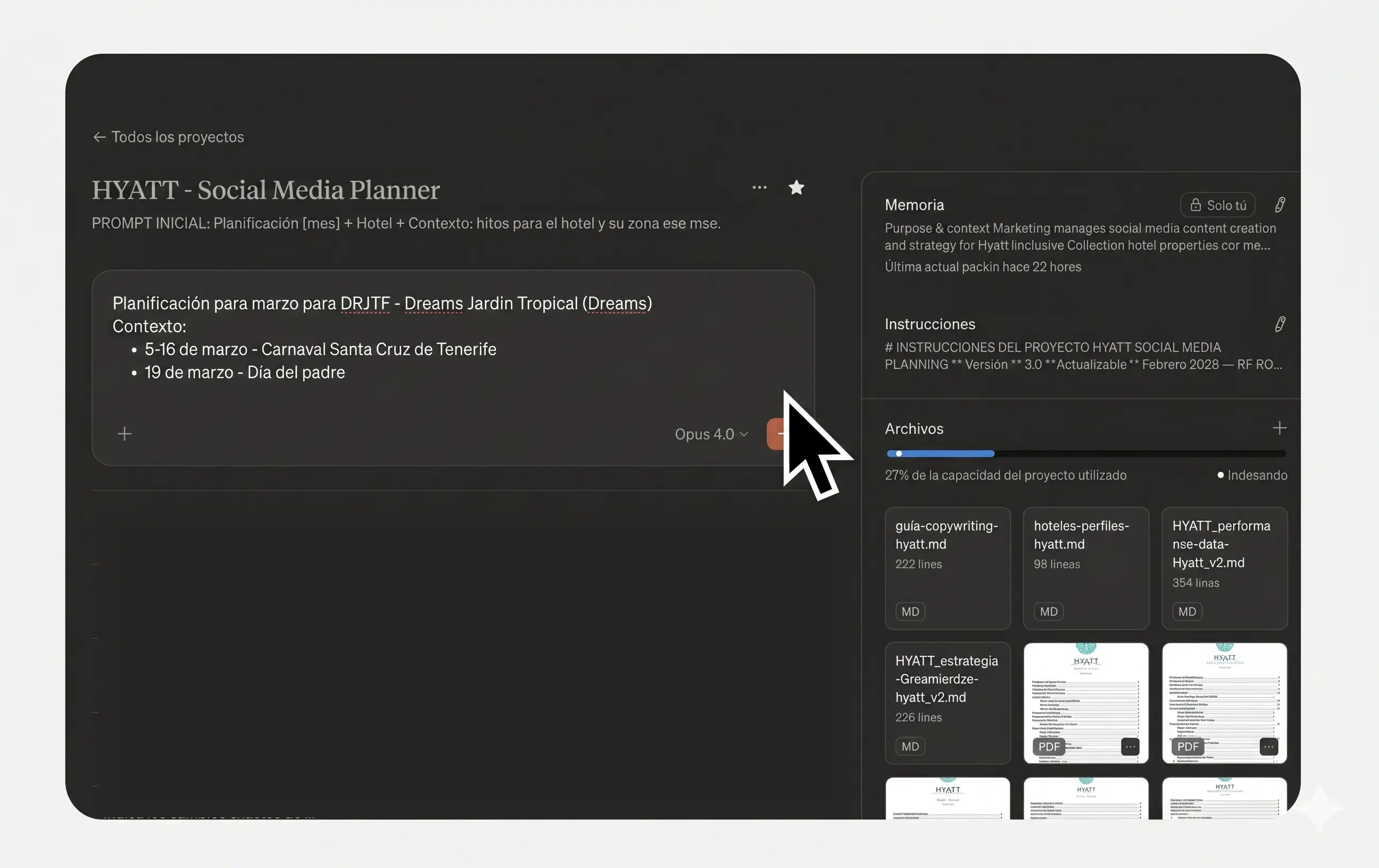Open options on second PDF thumbnail

point(1268,747)
